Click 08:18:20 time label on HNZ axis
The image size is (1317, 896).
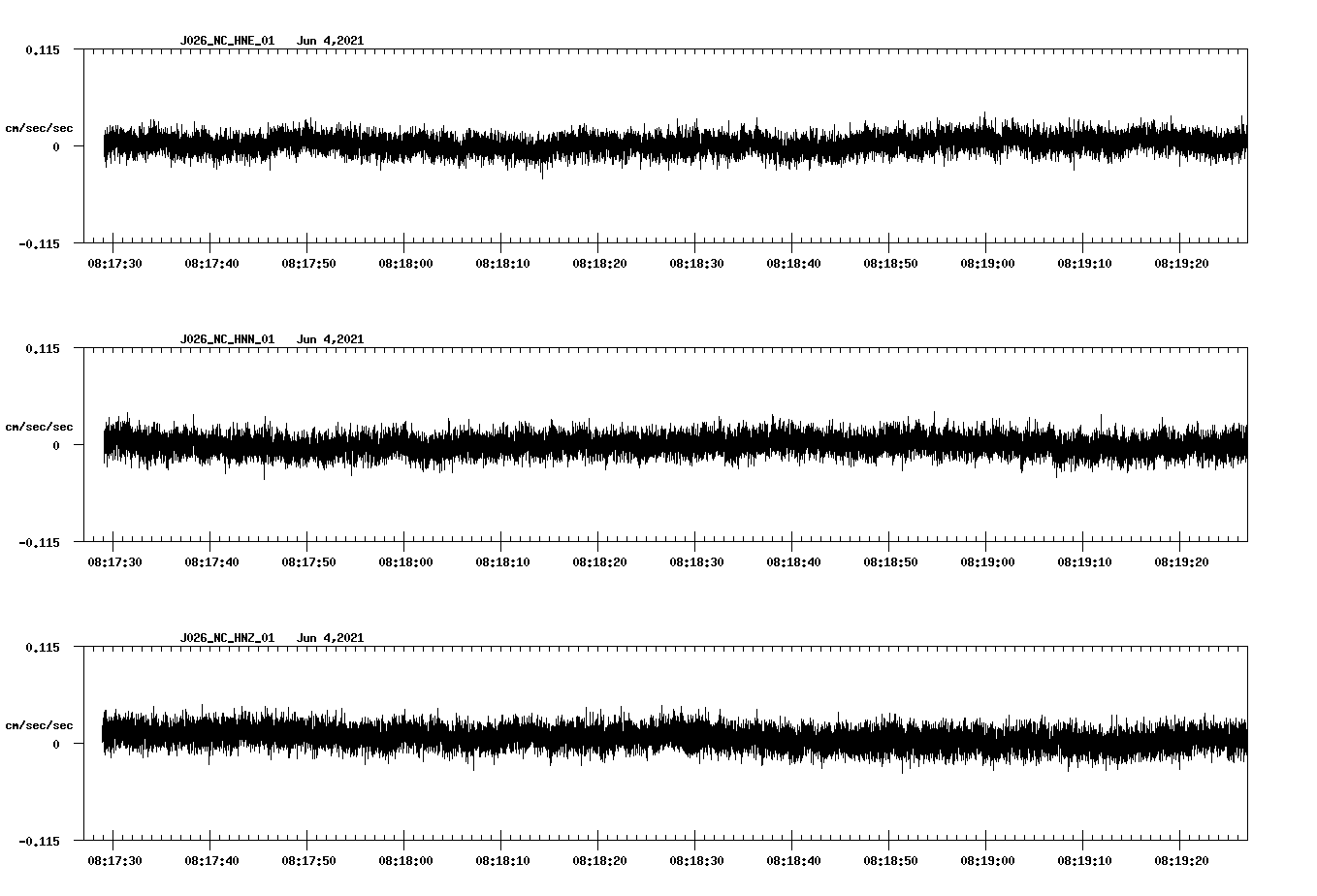599,860
